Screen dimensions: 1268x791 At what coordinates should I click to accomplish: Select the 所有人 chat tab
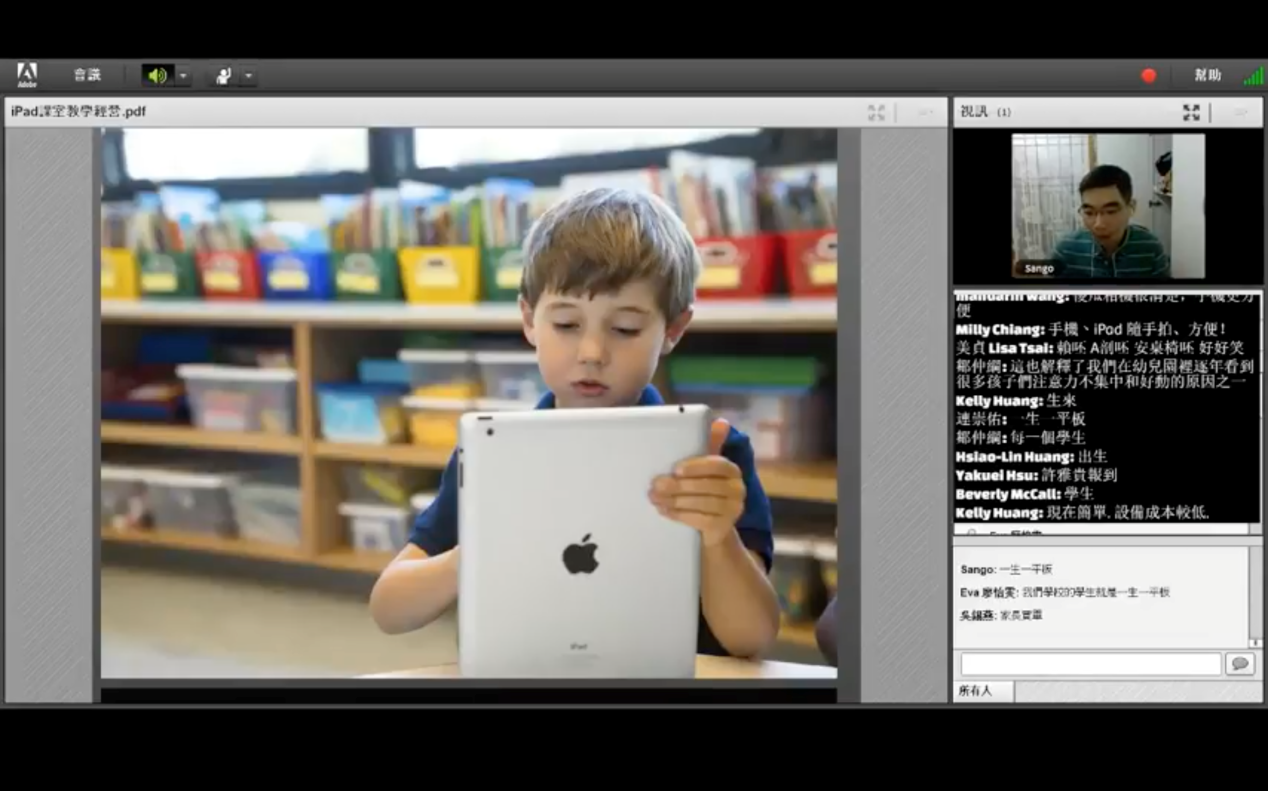pyautogui.click(x=984, y=691)
